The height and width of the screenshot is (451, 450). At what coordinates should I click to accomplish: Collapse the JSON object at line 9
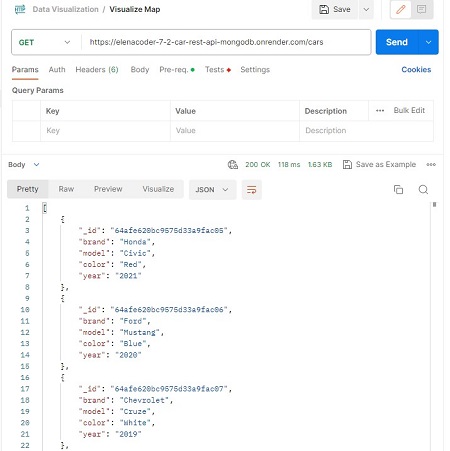pos(62,298)
